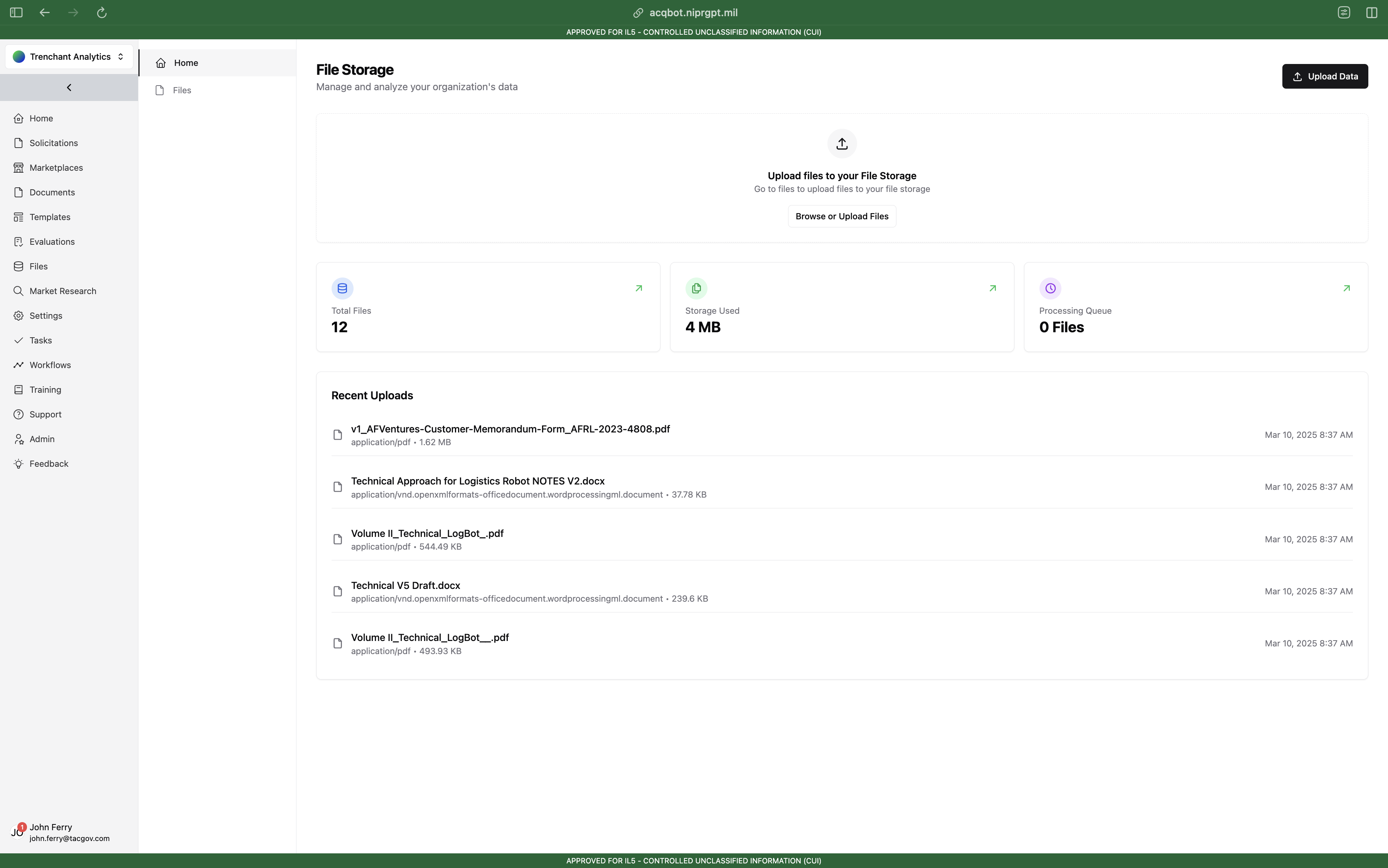Open the Total Files card arrow

pos(638,288)
